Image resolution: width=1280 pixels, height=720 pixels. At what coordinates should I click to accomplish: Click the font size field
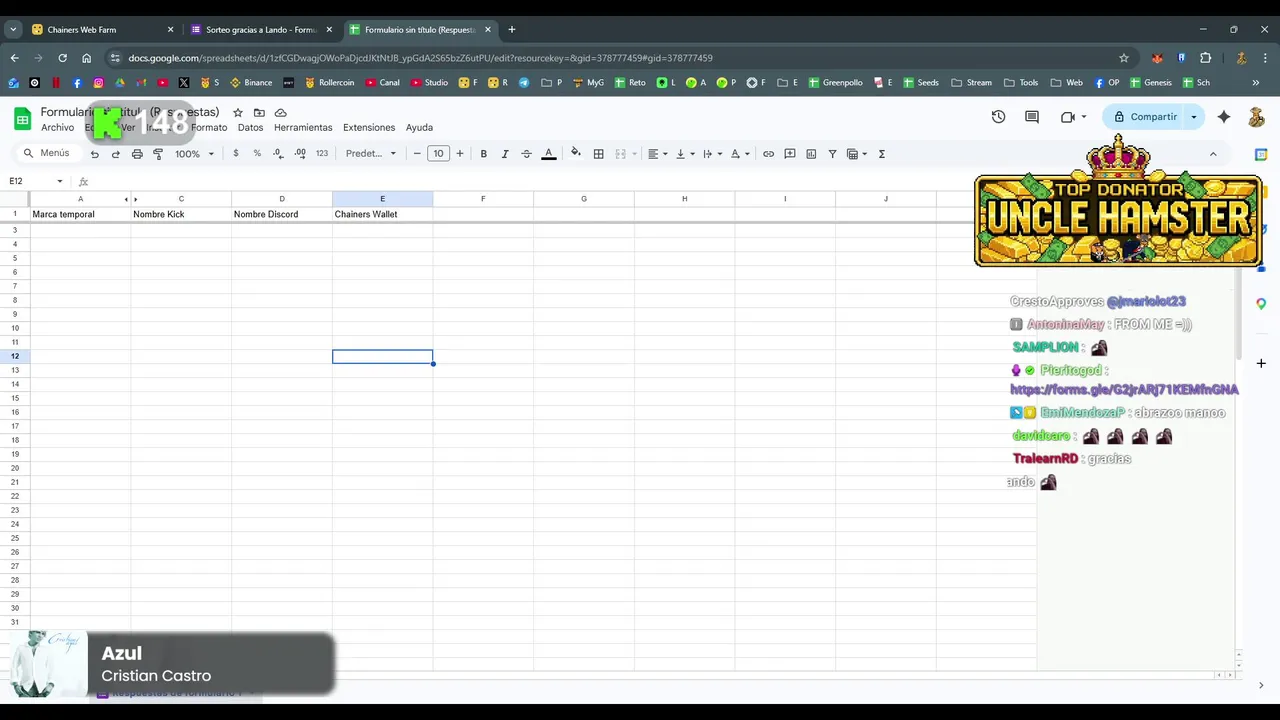point(438,154)
